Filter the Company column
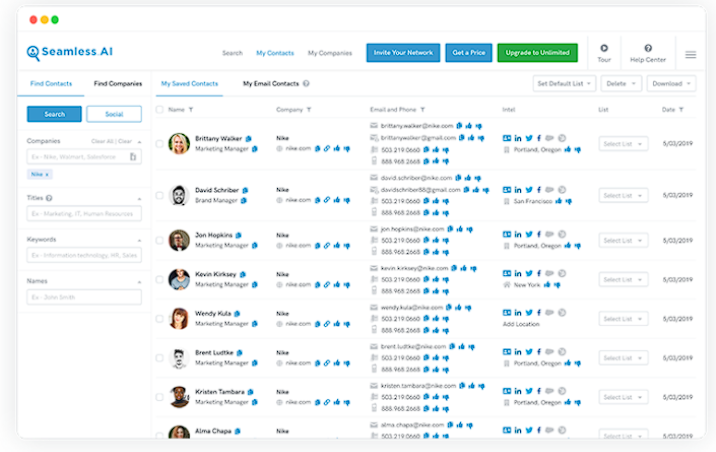 309,110
